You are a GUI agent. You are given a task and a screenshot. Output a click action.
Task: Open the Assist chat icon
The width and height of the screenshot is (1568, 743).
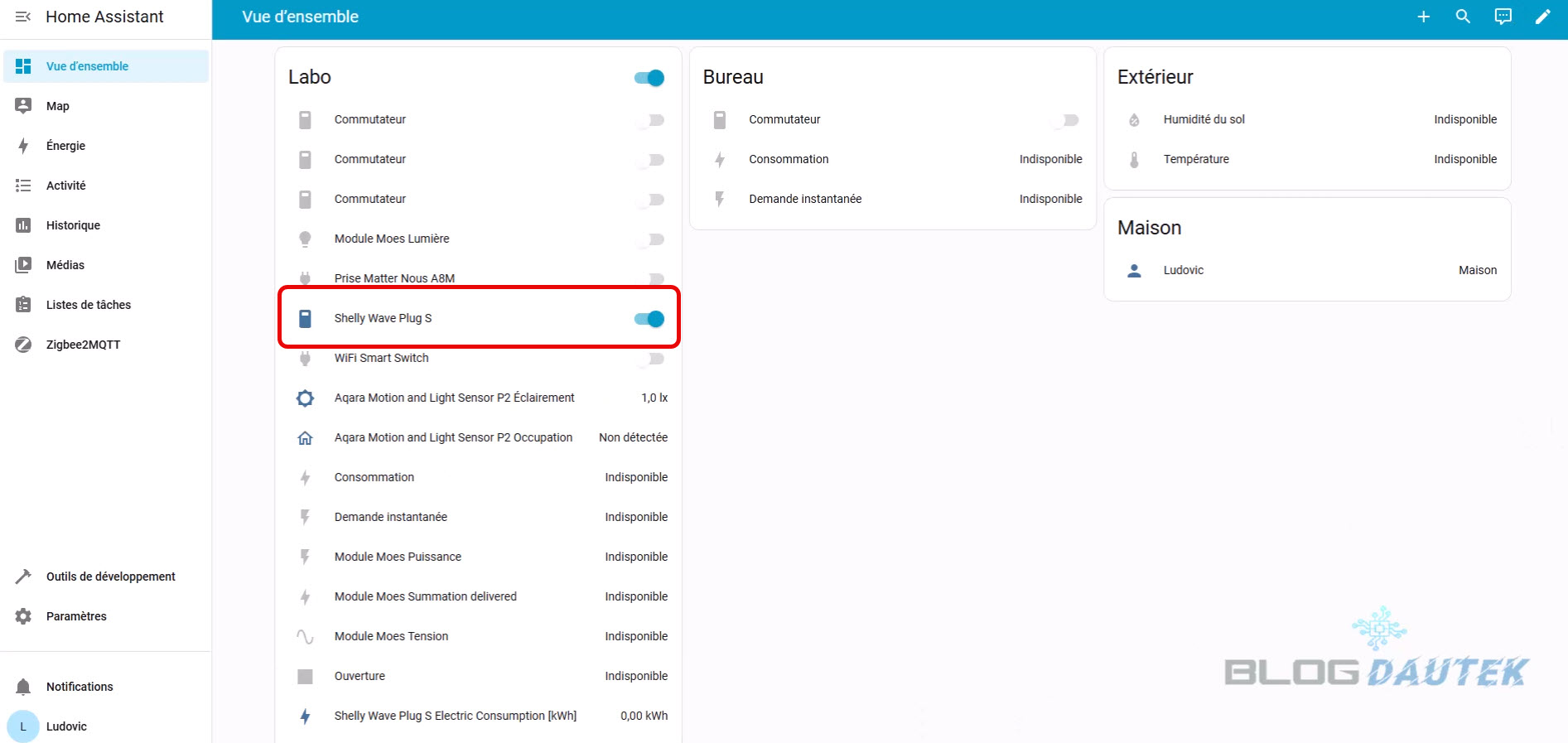click(x=1503, y=17)
